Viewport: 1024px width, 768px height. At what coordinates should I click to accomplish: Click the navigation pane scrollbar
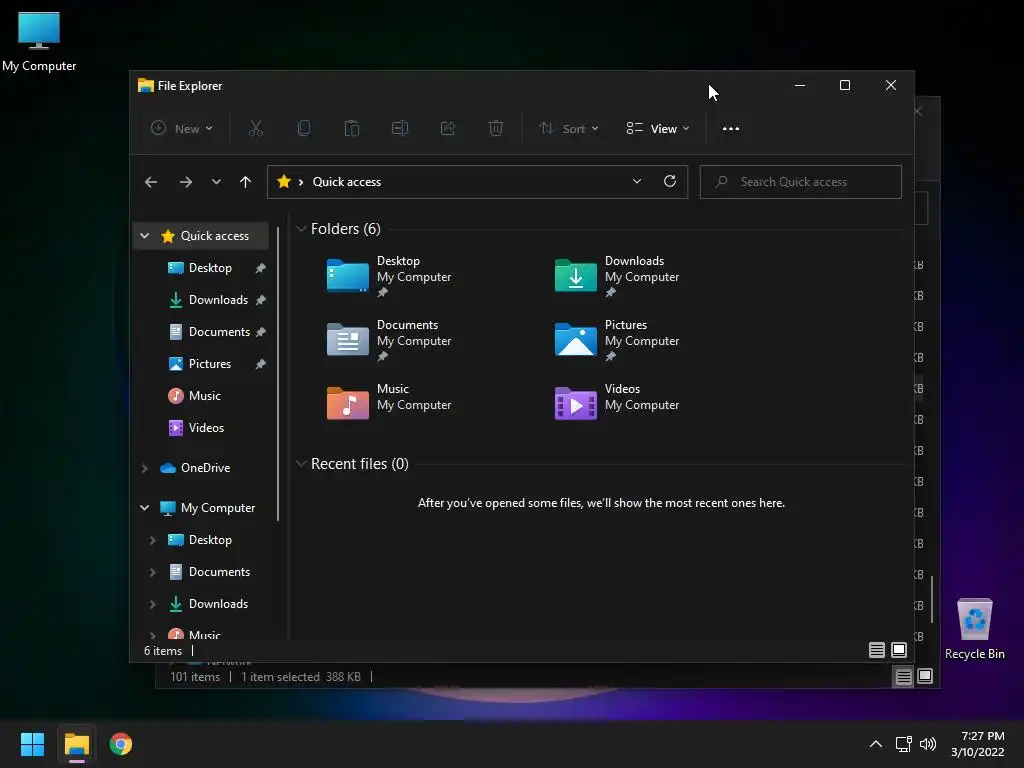[278, 374]
